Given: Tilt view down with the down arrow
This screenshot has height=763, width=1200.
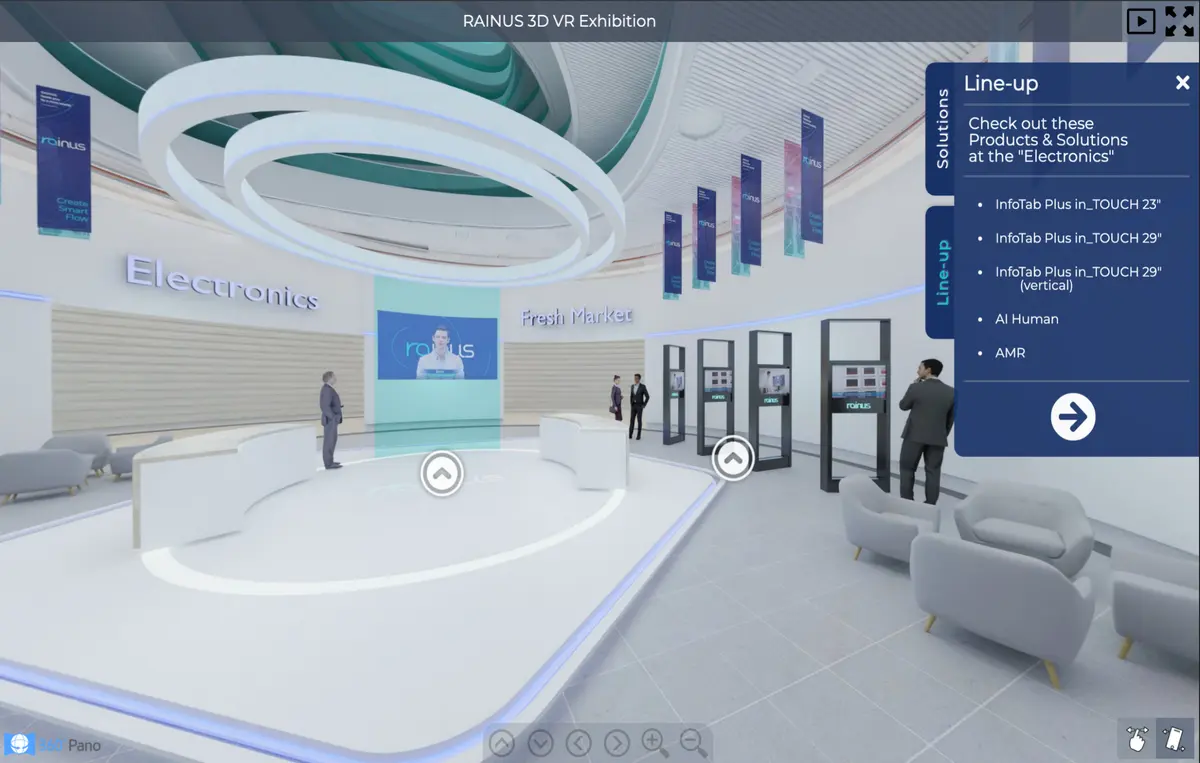Looking at the screenshot, I should 540,743.
